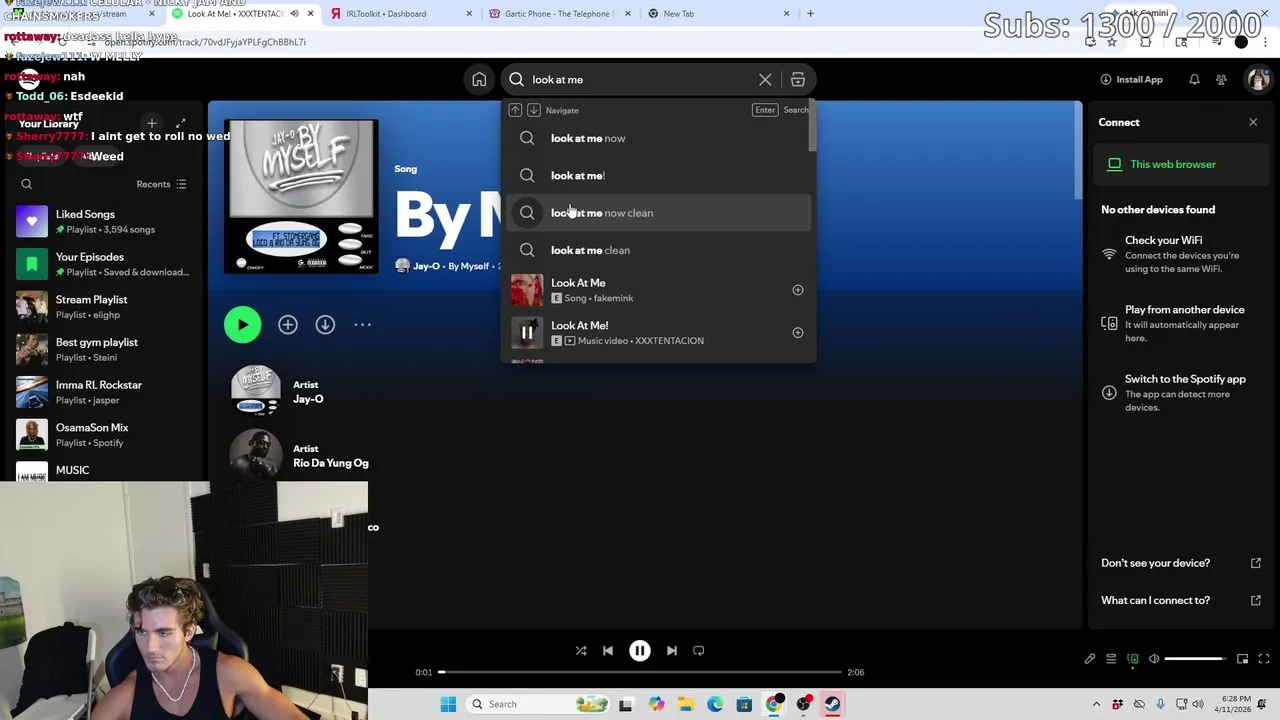
Task: Open Look At Me song by fakemink
Action: [x=658, y=290]
